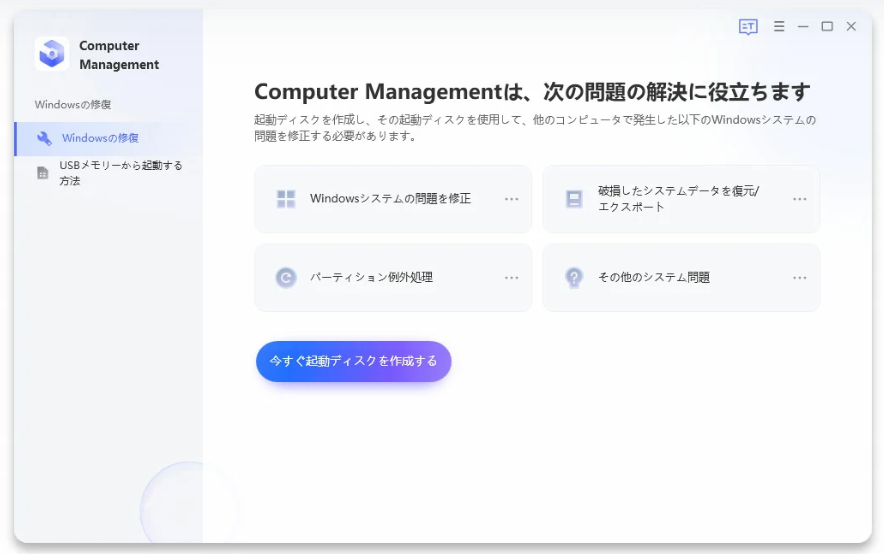Open the hamburger menu in title bar

(x=779, y=26)
